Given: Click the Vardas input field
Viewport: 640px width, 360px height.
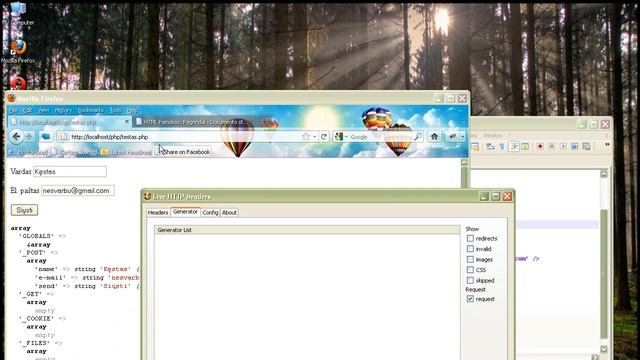Looking at the screenshot, I should [70, 171].
